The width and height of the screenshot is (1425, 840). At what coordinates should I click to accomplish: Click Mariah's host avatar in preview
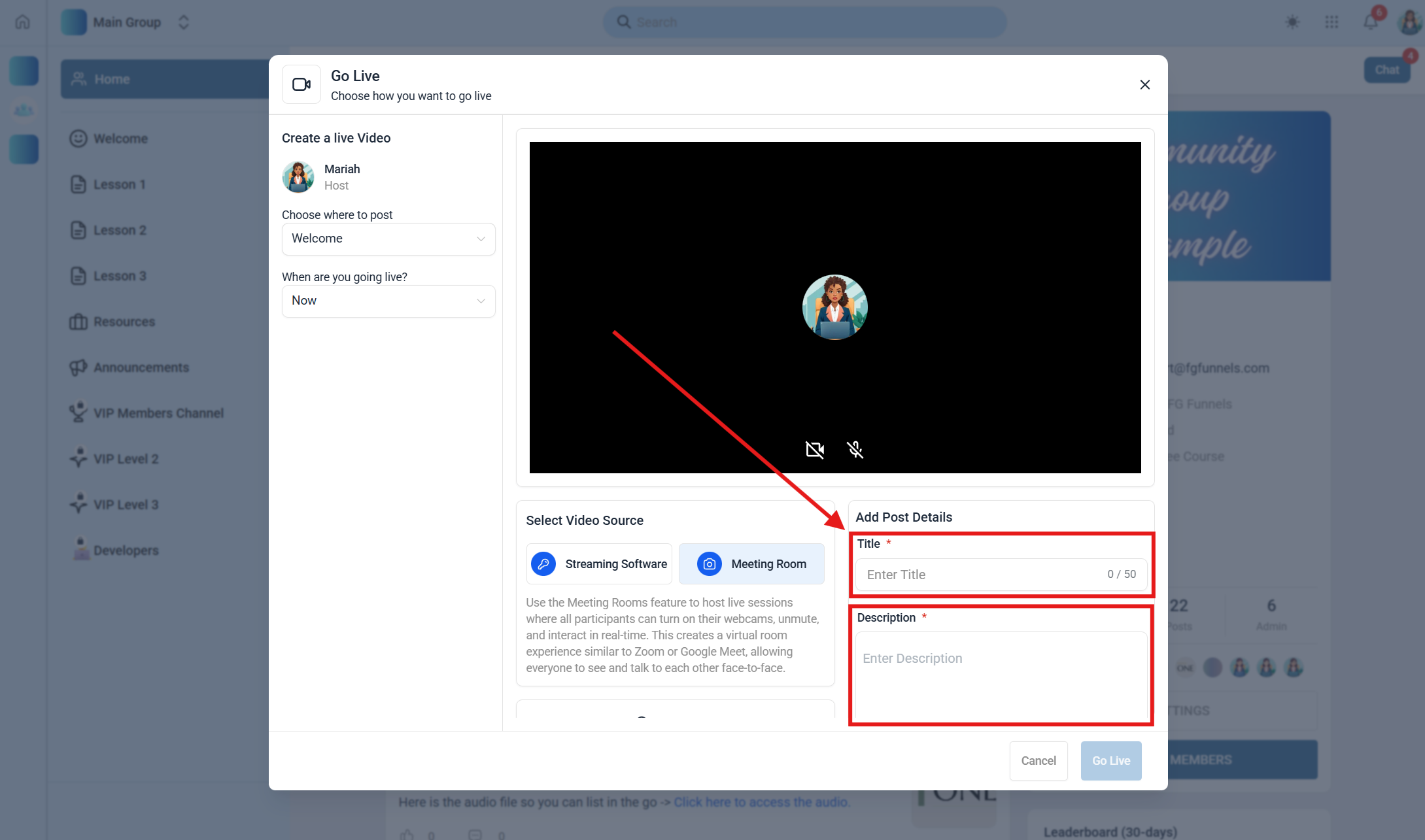point(834,307)
